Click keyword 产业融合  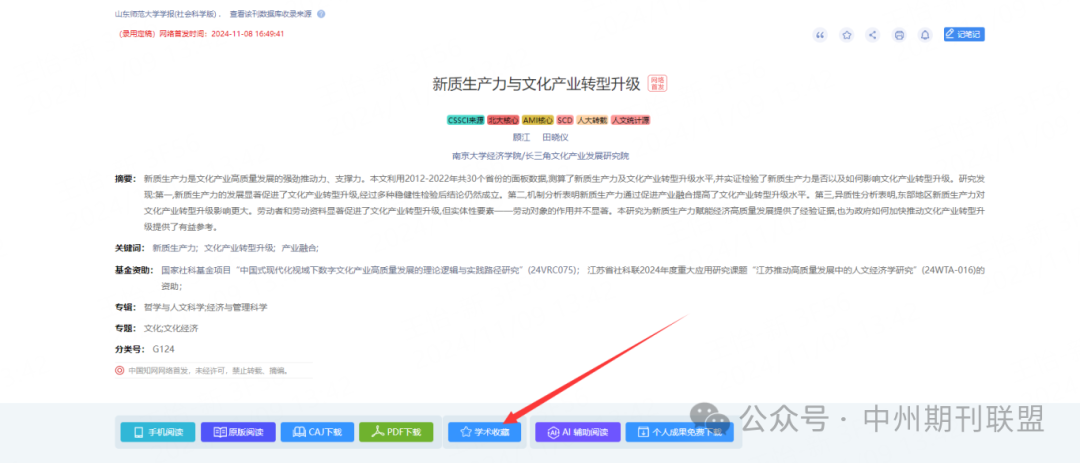(x=300, y=247)
